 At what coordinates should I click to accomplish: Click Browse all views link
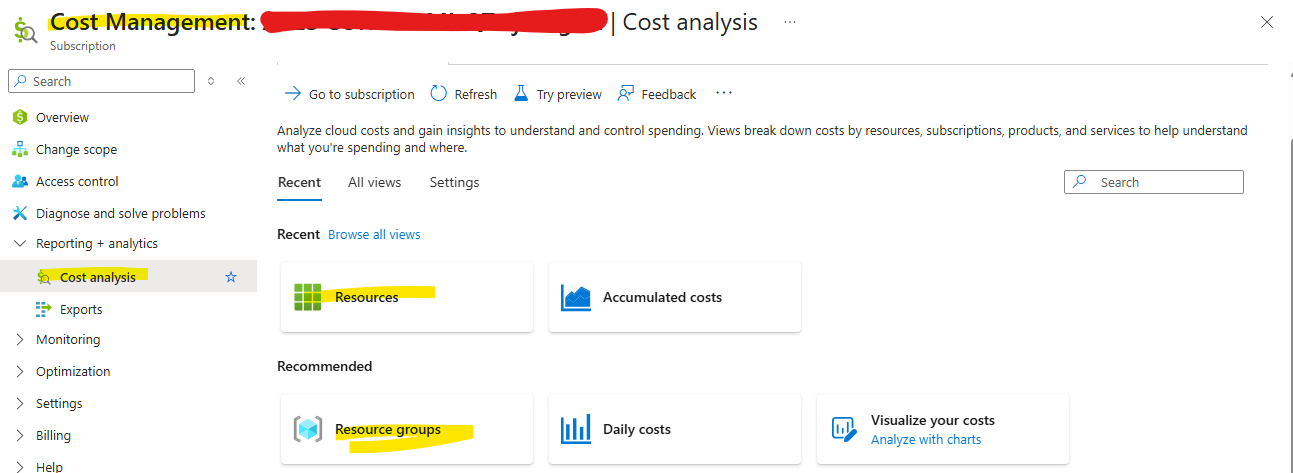pos(374,234)
